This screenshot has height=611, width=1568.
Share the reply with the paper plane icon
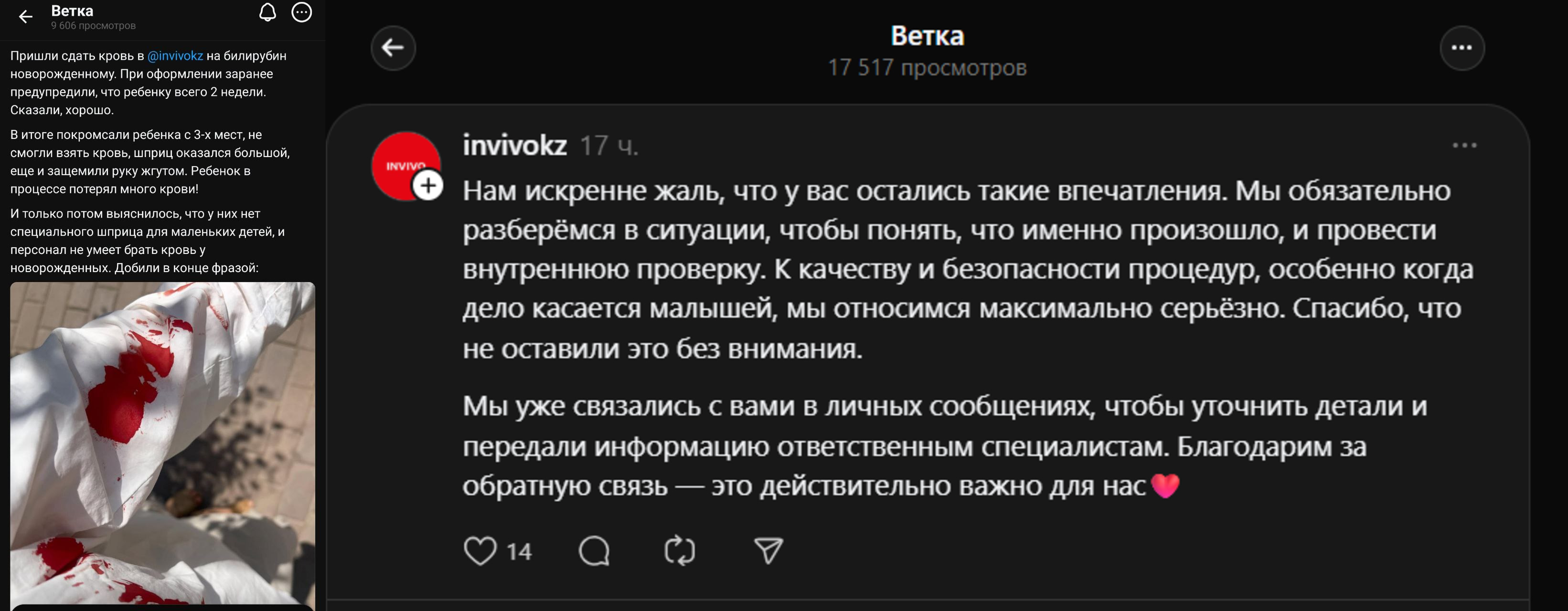click(768, 551)
